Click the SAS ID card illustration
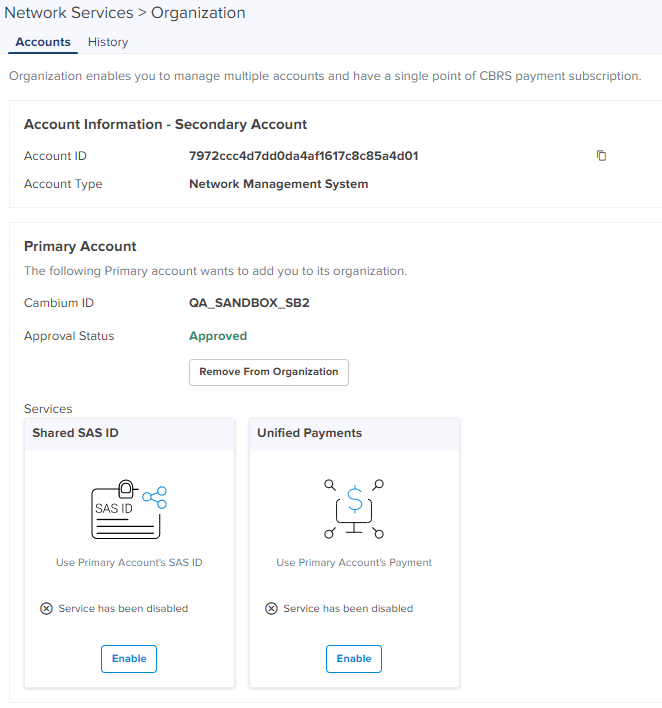The width and height of the screenshot is (662, 708). [128, 510]
